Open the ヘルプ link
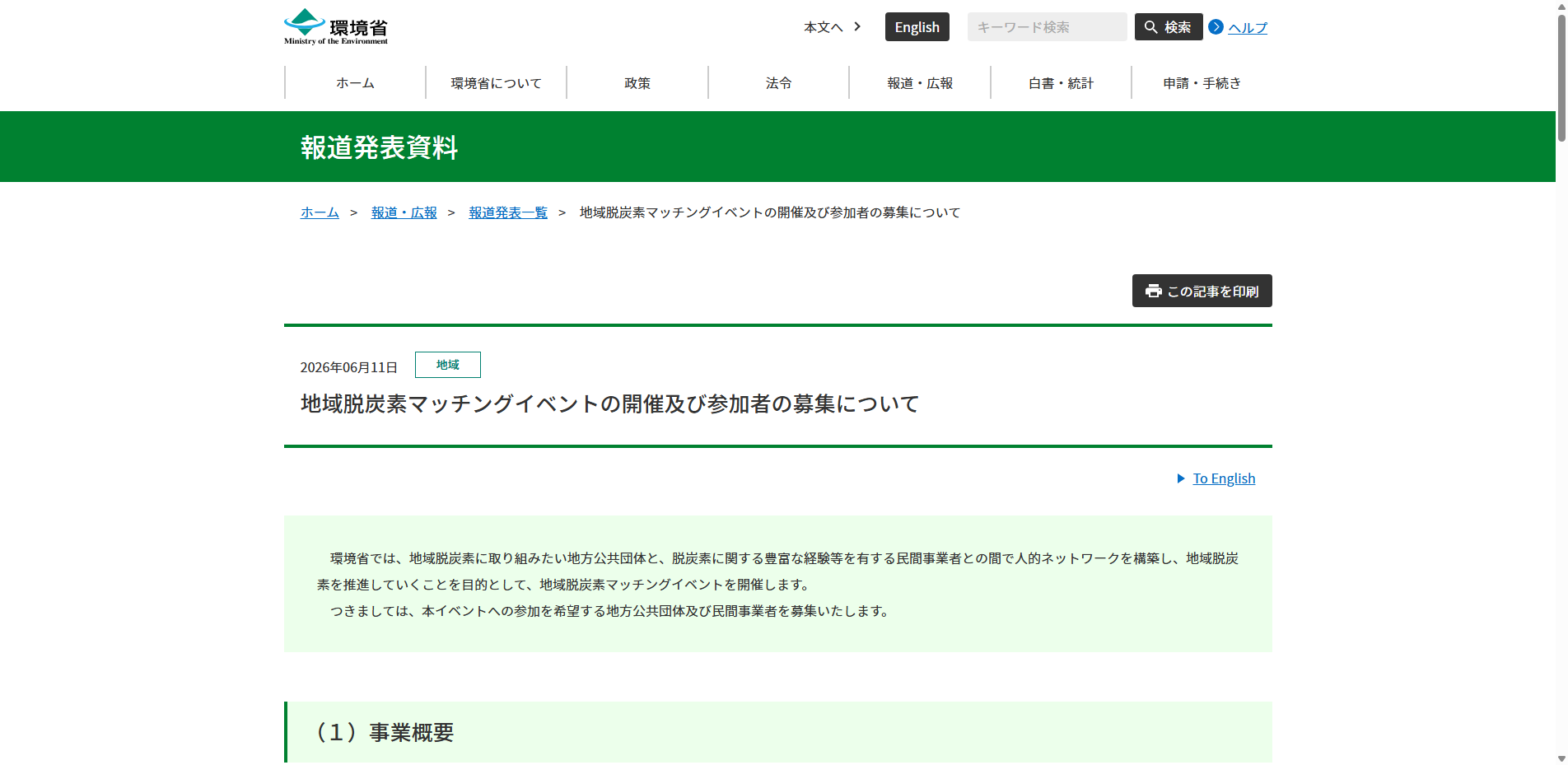 [1247, 28]
